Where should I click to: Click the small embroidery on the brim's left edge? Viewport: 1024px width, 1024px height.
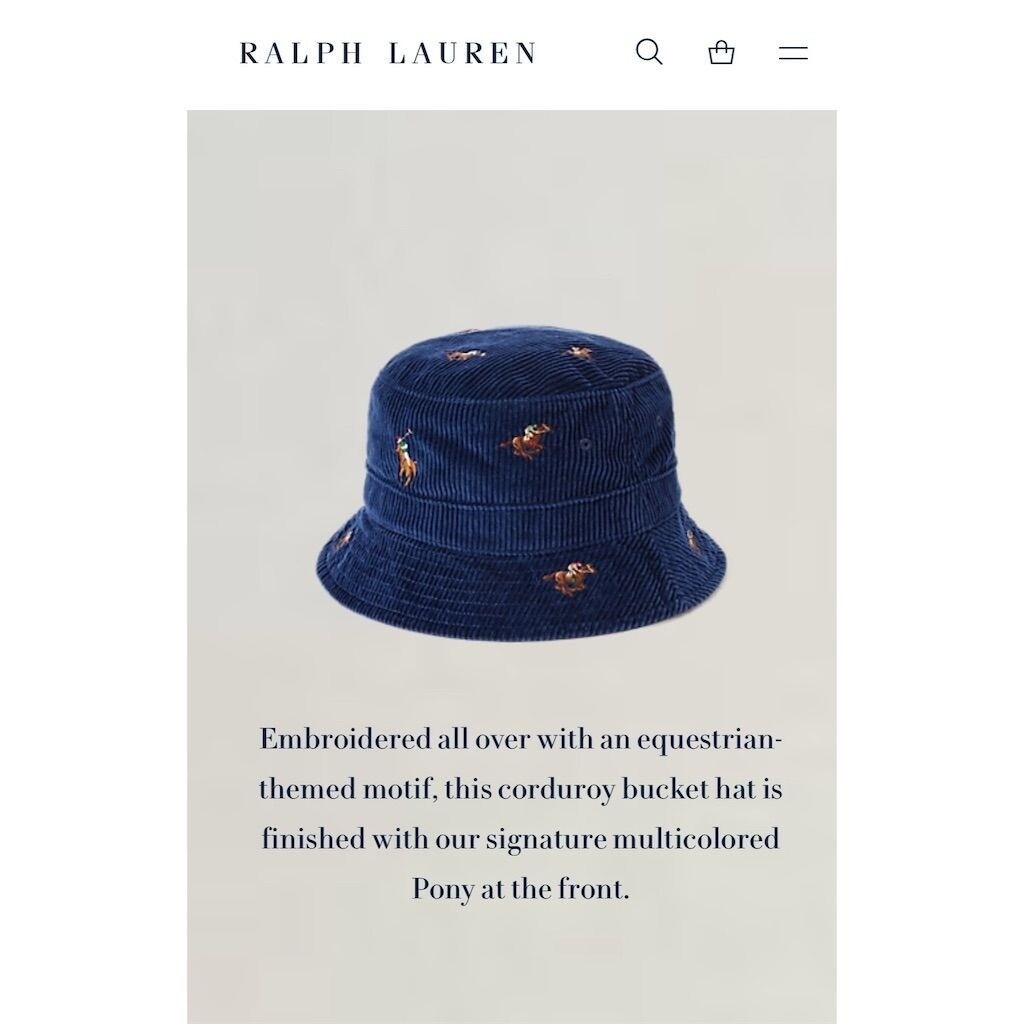point(343,539)
